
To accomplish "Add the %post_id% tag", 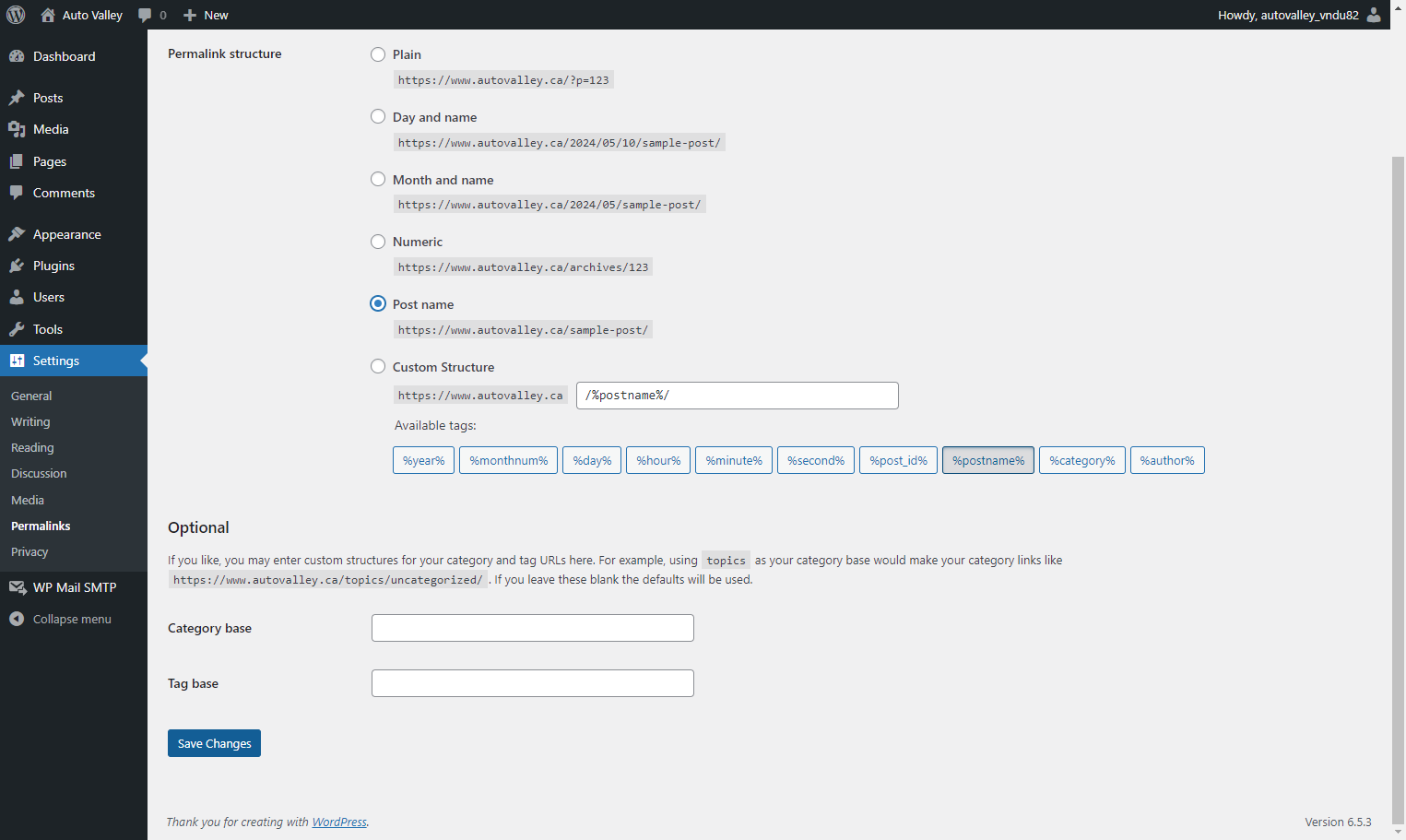I will coord(899,460).
